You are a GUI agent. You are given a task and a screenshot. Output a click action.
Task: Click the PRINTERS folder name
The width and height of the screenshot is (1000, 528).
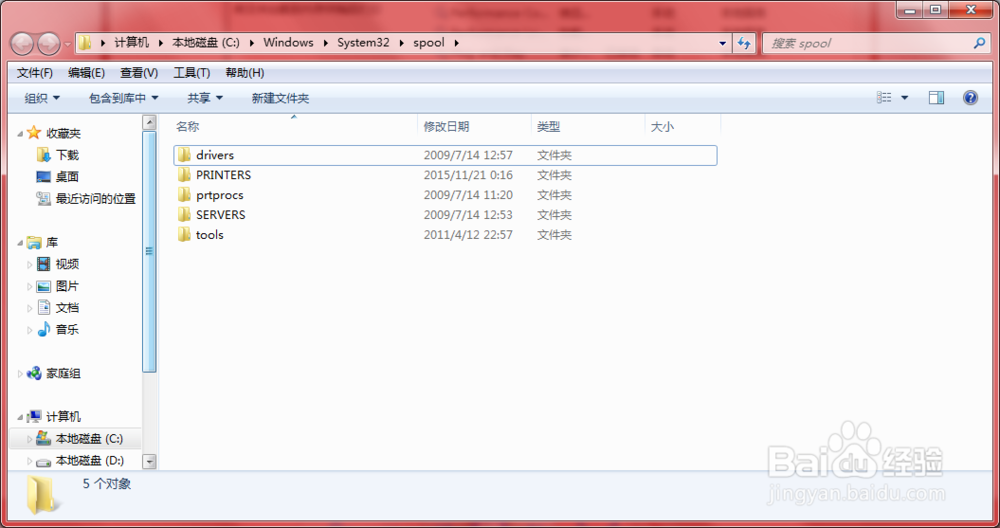point(223,175)
